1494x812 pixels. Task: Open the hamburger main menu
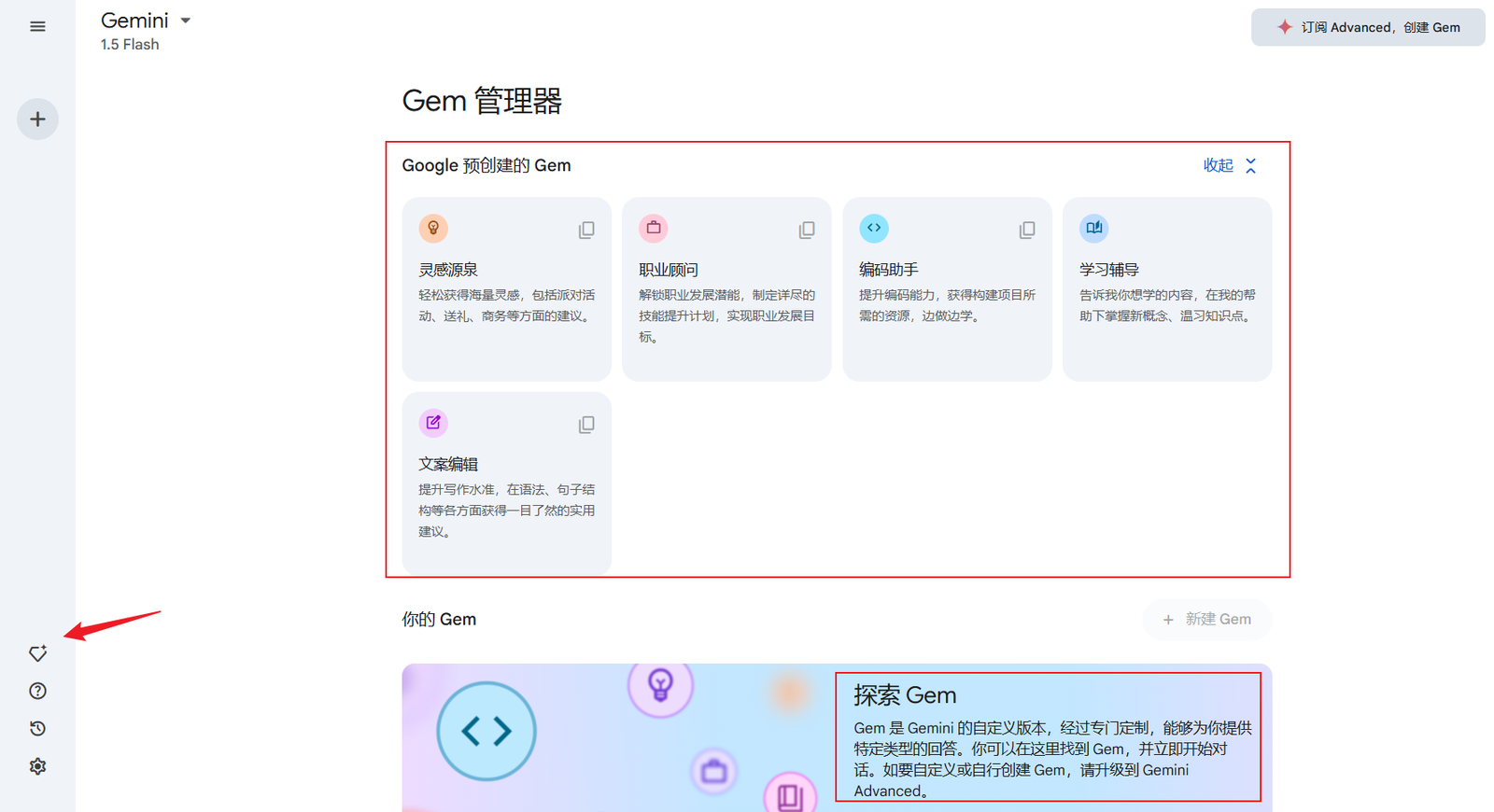[37, 26]
